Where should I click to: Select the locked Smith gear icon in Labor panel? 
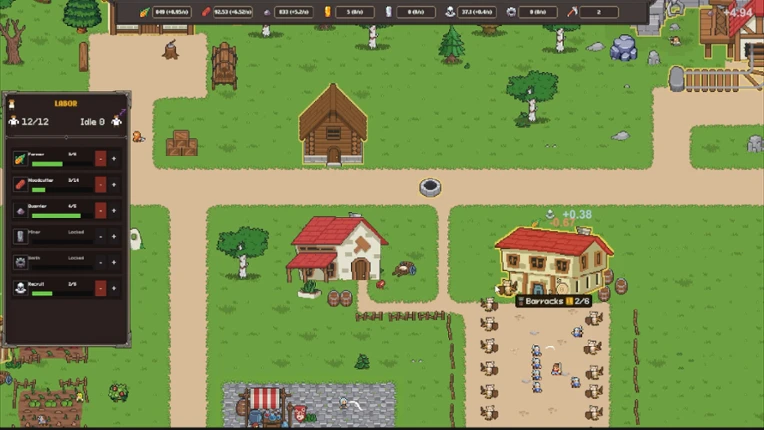20,262
